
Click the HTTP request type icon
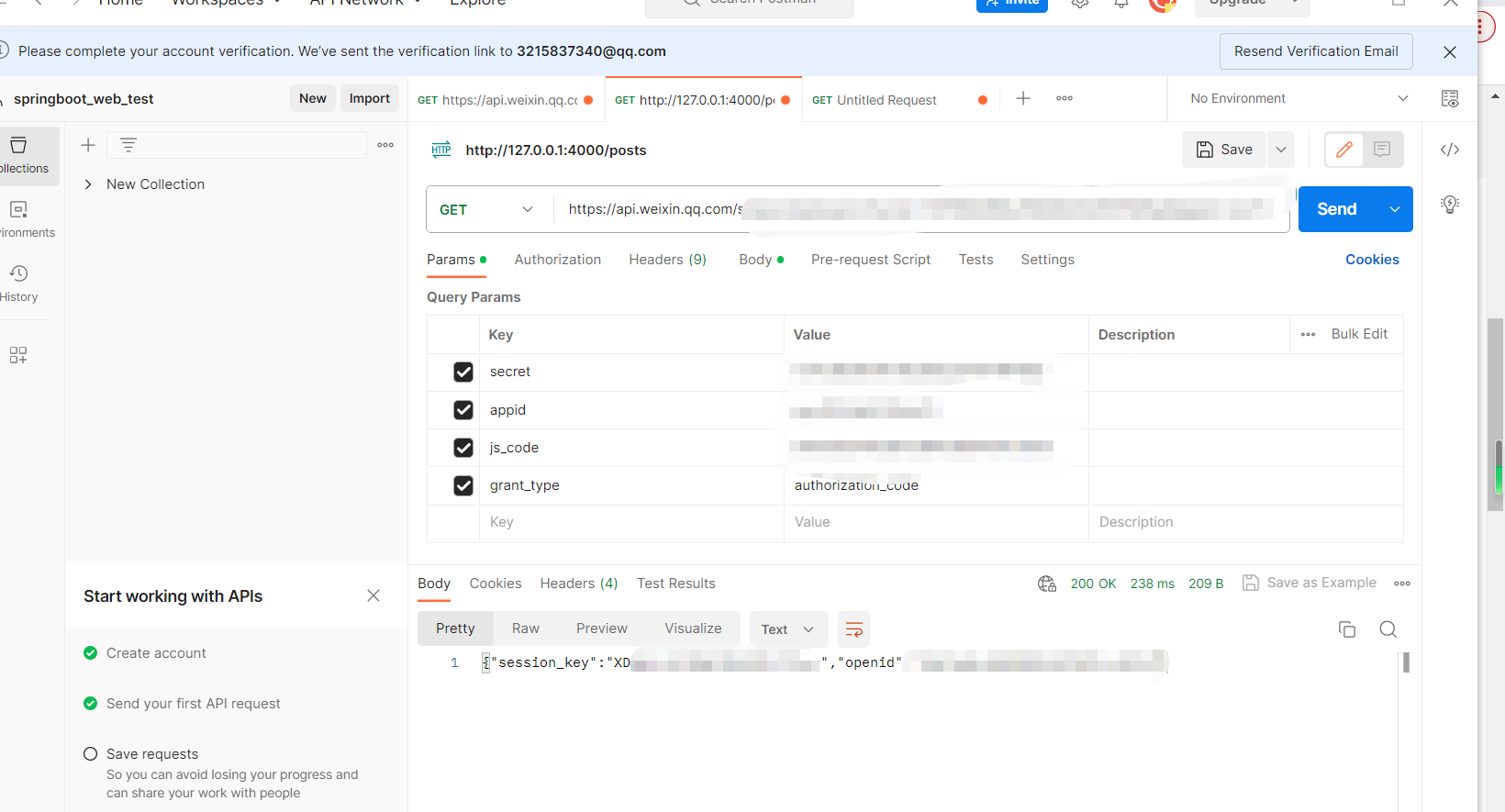pos(441,150)
